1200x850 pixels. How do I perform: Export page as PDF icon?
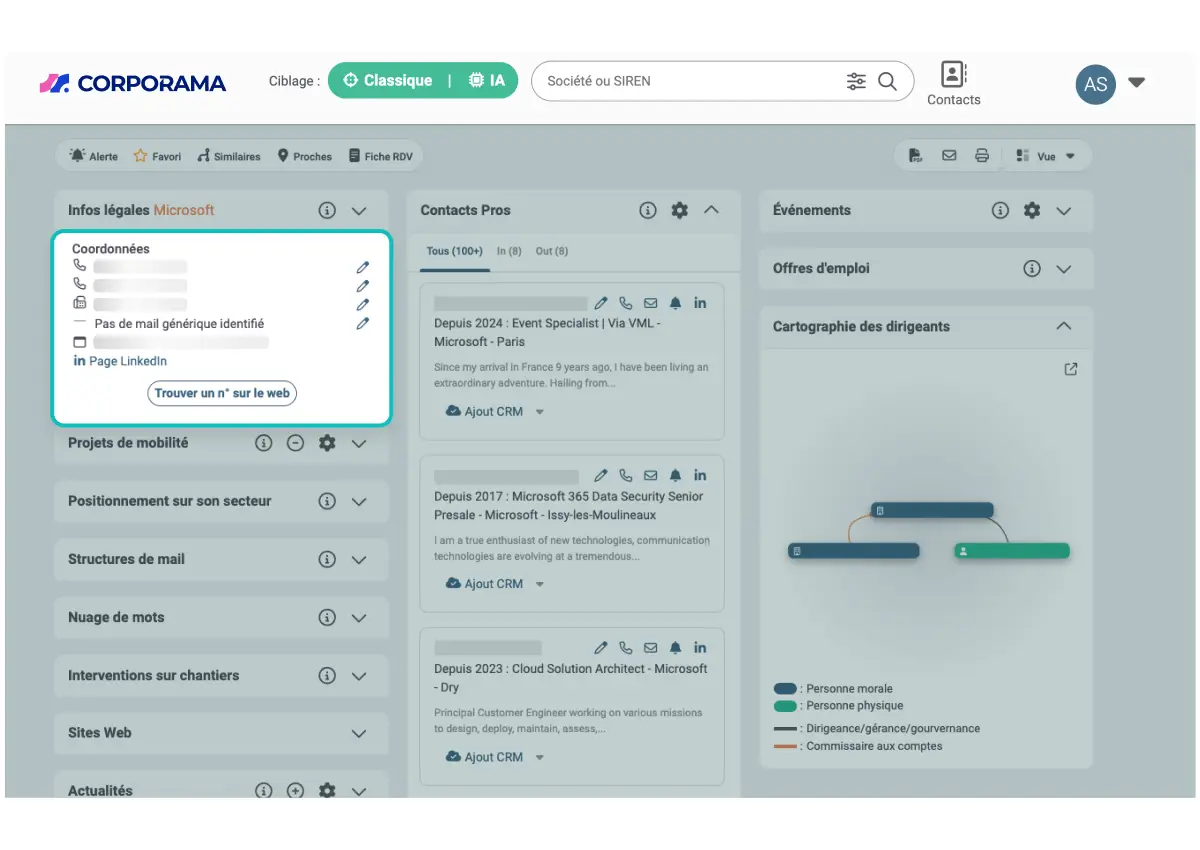pyautogui.click(x=916, y=156)
